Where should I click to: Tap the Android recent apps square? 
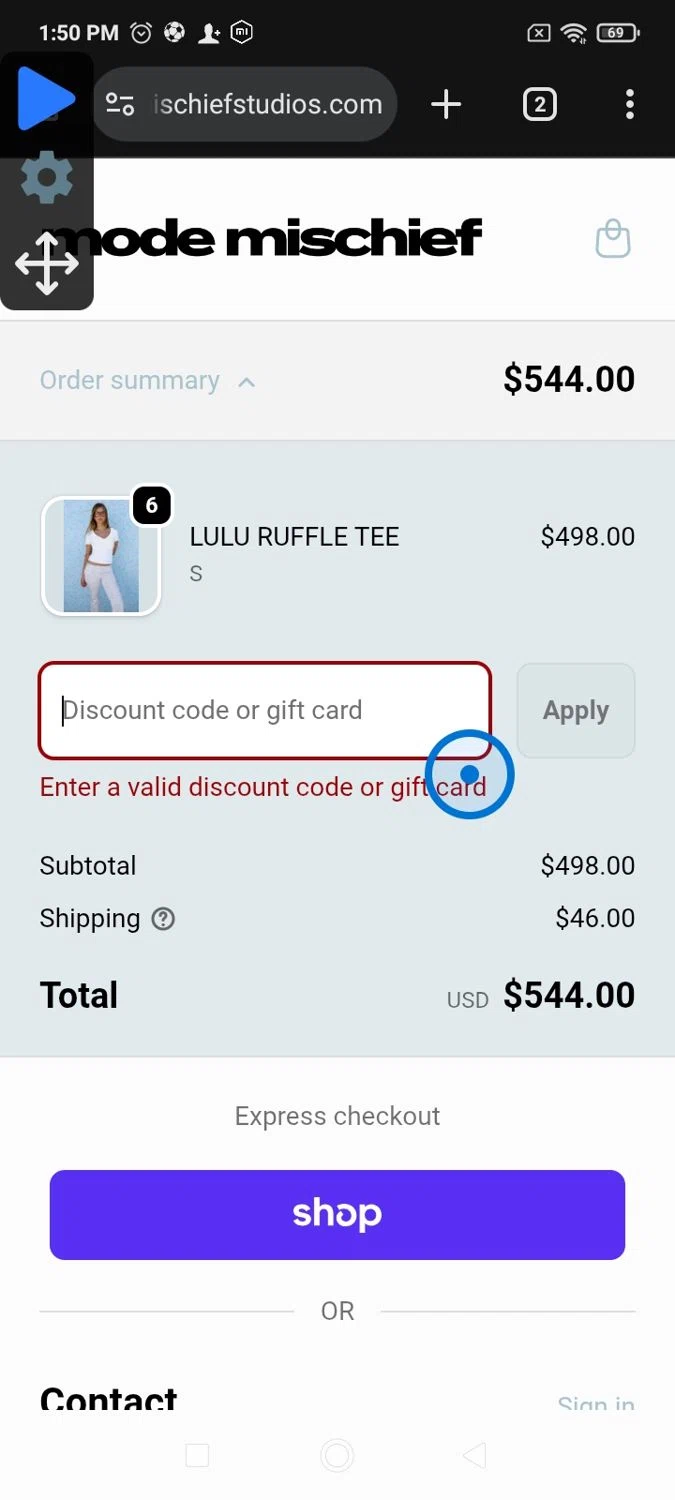[x=197, y=1455]
